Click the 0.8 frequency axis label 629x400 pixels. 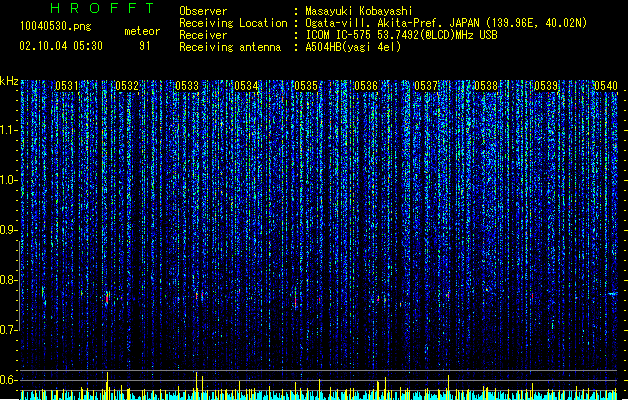point(9,280)
